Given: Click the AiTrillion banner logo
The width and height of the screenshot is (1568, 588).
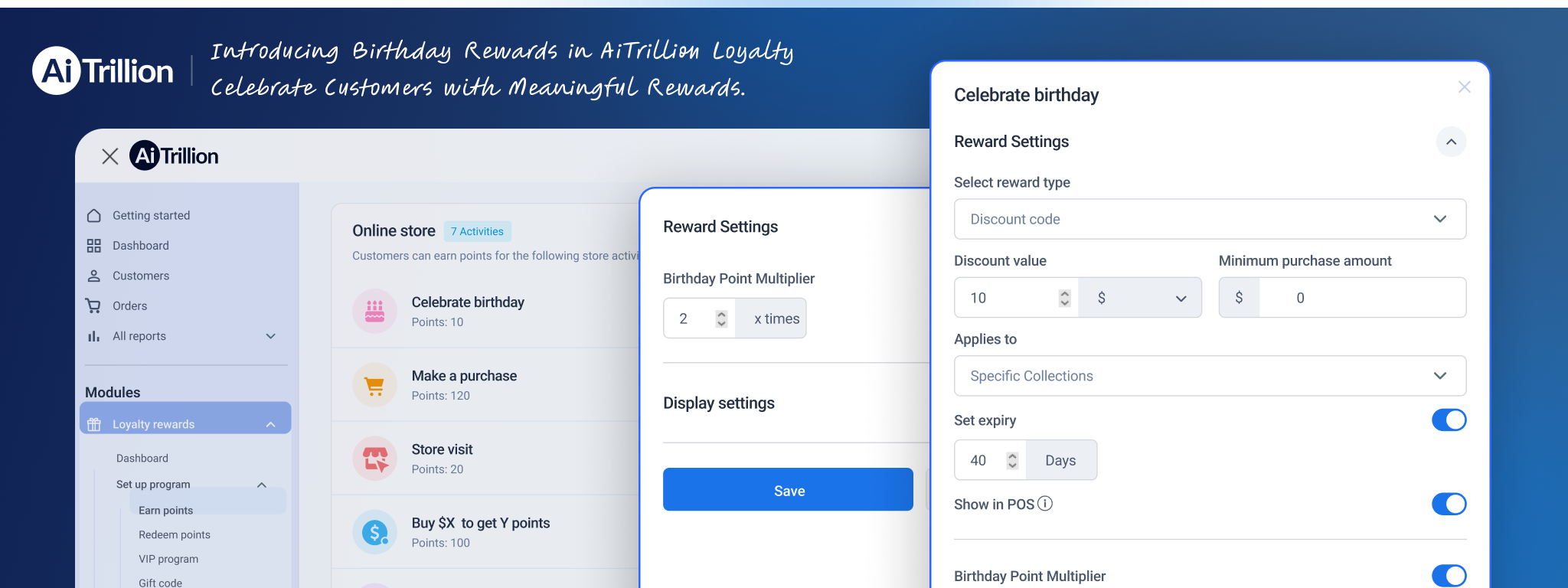Looking at the screenshot, I should [103, 70].
